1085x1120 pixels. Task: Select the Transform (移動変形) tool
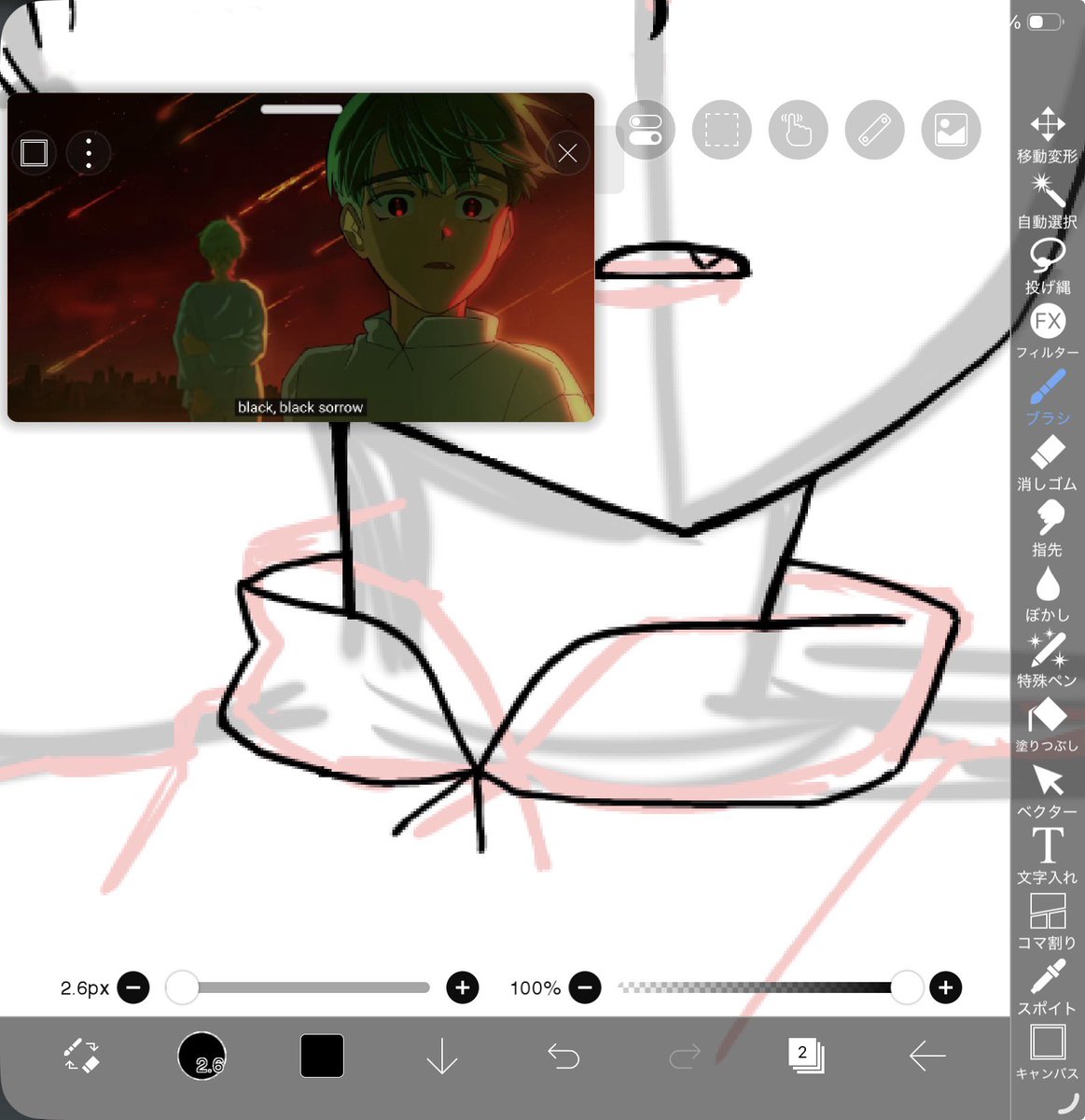click(1047, 135)
